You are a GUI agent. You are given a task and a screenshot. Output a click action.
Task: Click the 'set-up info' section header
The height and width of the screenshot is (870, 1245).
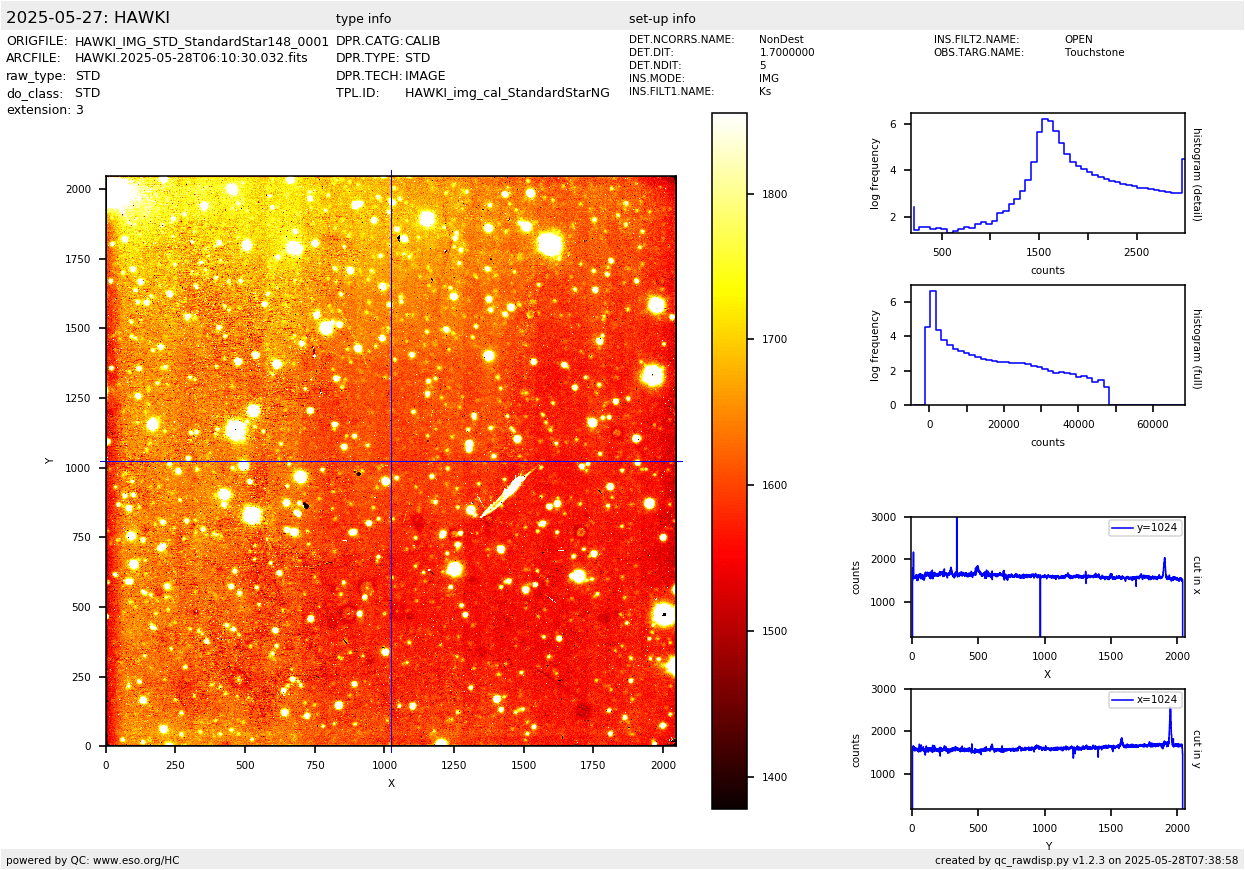662,19
